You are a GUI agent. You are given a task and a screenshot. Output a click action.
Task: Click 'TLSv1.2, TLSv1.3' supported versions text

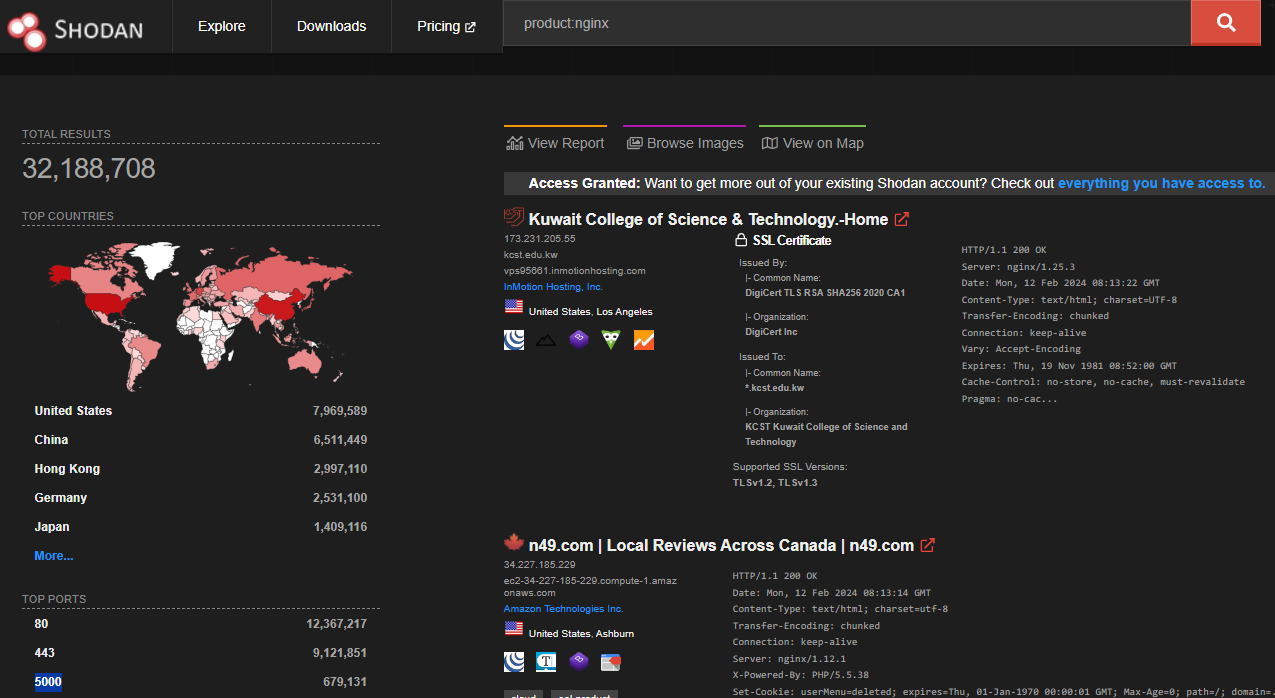click(x=775, y=483)
